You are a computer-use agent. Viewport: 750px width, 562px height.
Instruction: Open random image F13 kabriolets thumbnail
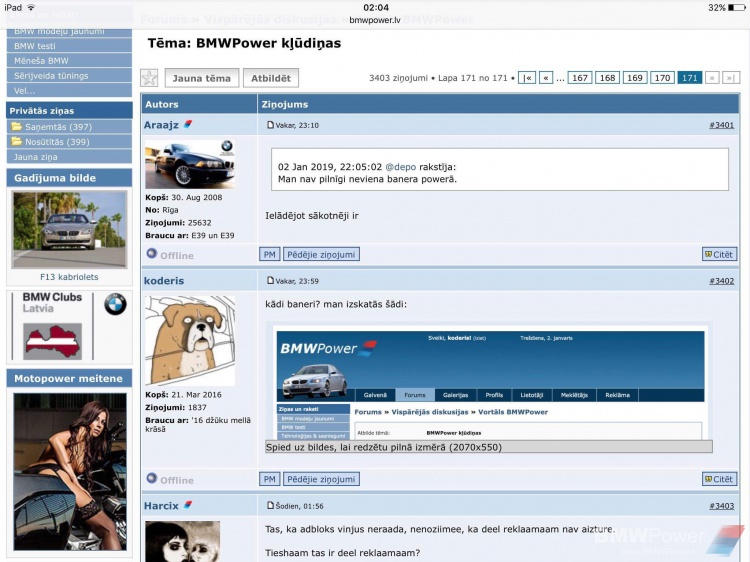click(x=69, y=230)
